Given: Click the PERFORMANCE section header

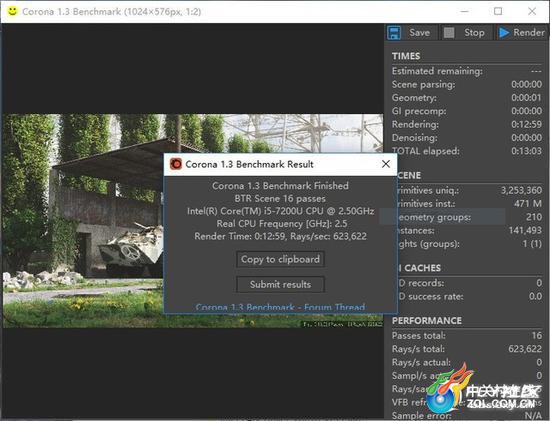Looking at the screenshot, I should (427, 321).
